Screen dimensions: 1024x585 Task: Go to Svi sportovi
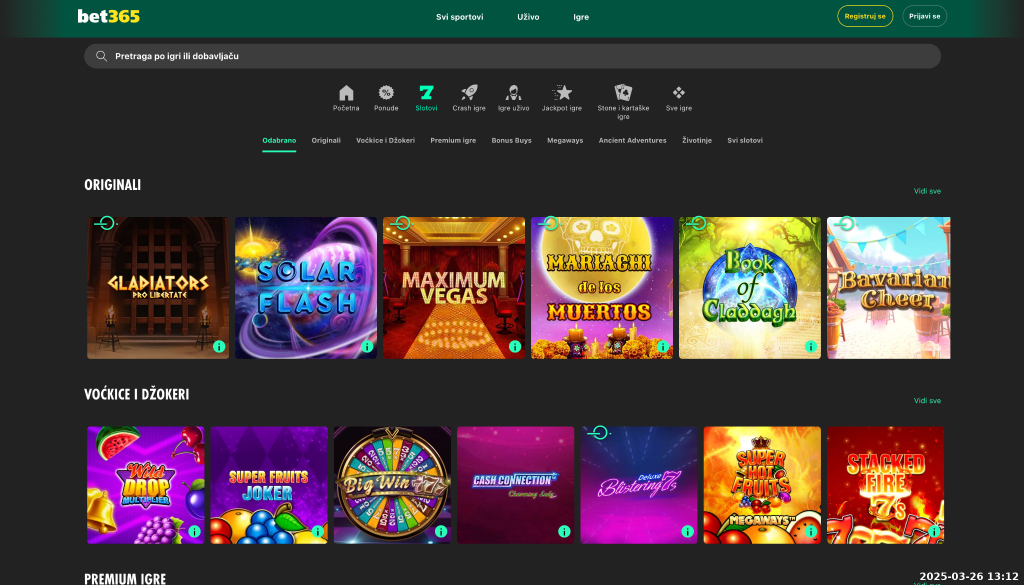pyautogui.click(x=460, y=17)
